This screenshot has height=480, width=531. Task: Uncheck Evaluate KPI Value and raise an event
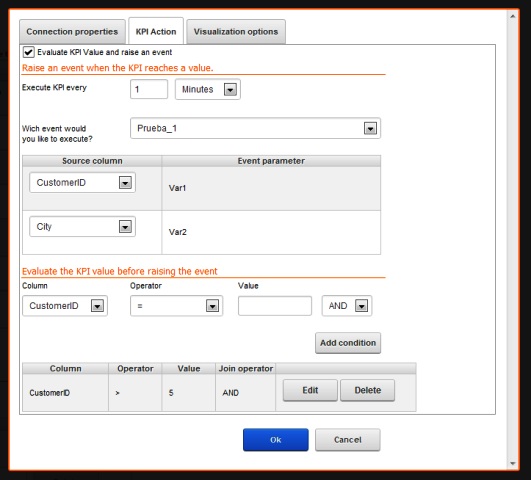[28, 53]
